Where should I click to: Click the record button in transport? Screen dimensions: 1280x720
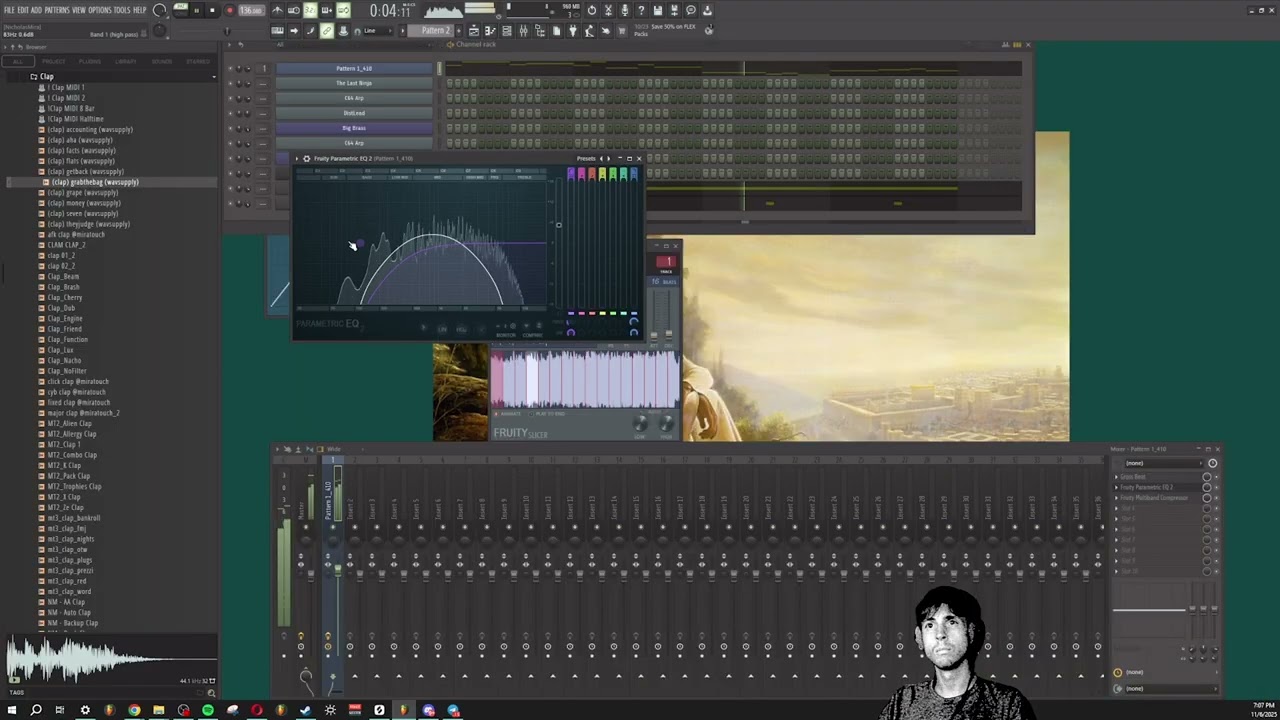(229, 10)
